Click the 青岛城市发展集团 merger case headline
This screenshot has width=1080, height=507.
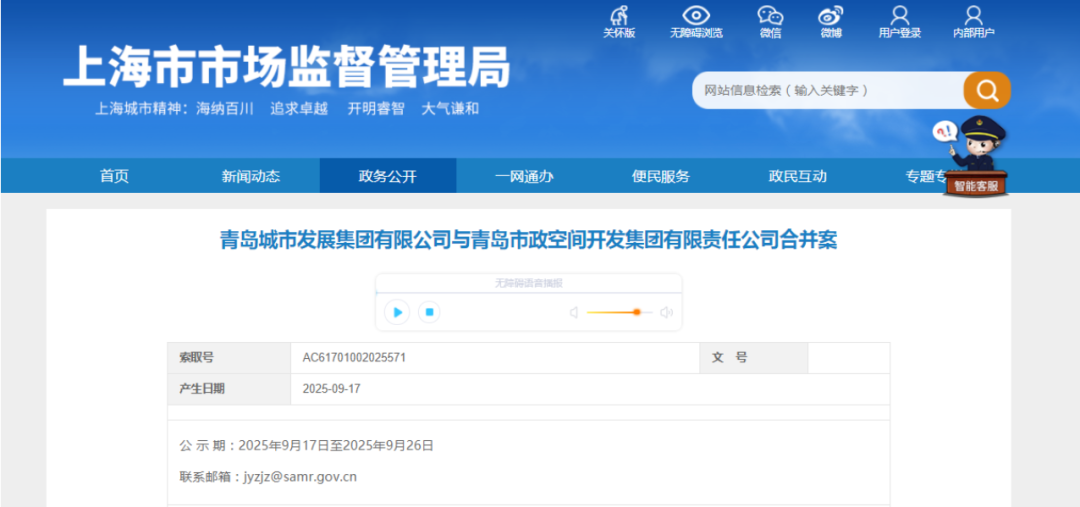tap(528, 240)
